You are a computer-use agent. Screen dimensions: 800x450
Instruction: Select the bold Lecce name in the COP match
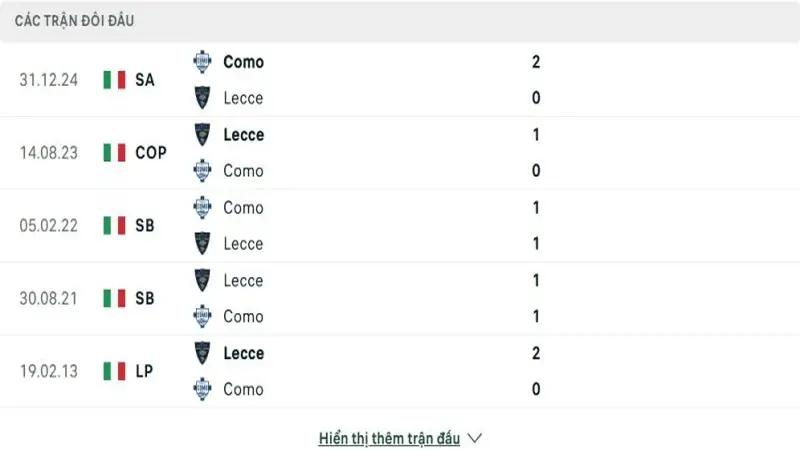(243, 135)
